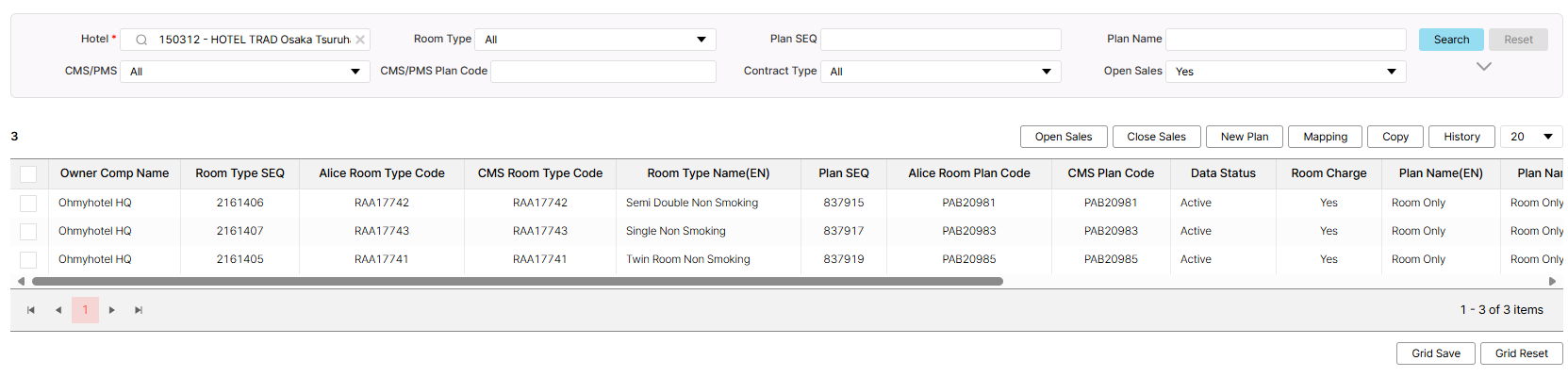The width and height of the screenshot is (1568, 377).
Task: Go to the first page of results
Action: 31,310
